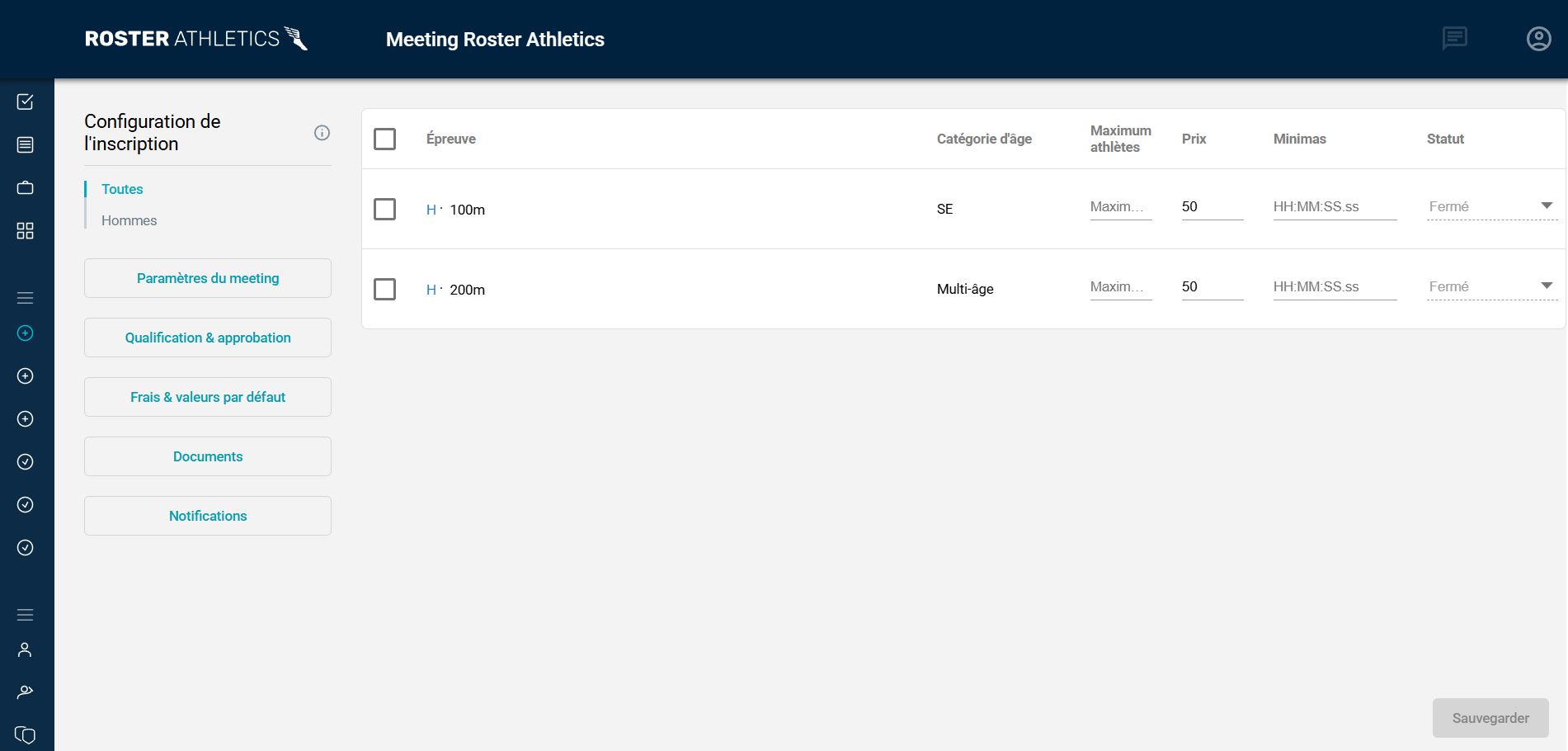
Task: Tick the select-all checkbox in the table header
Action: (384, 139)
